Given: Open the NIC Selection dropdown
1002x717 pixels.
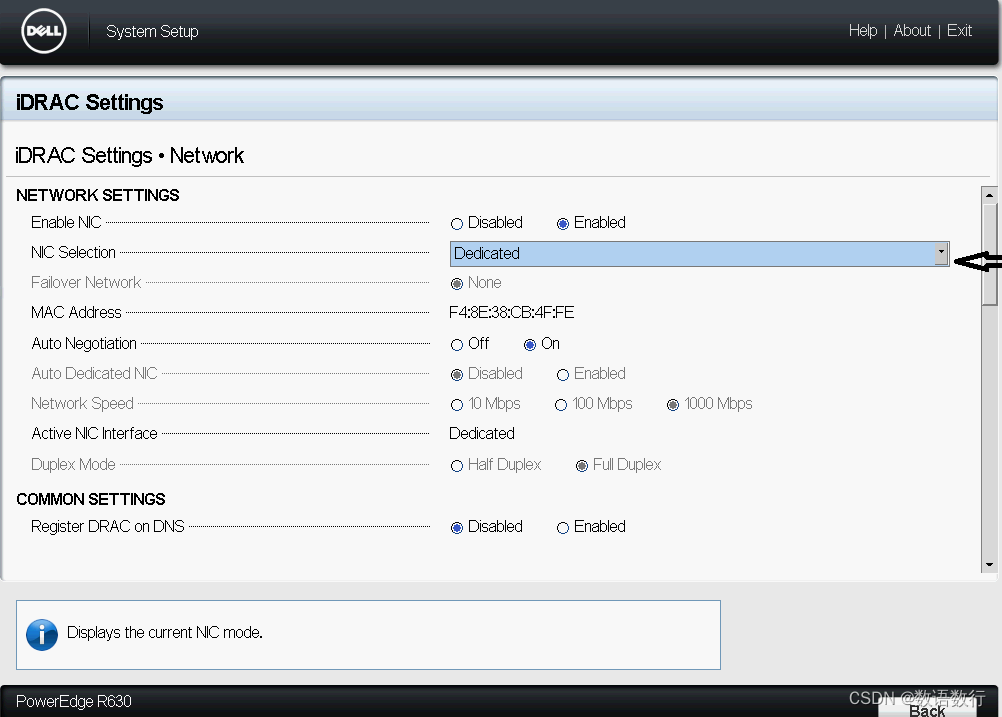Looking at the screenshot, I should pos(699,254).
